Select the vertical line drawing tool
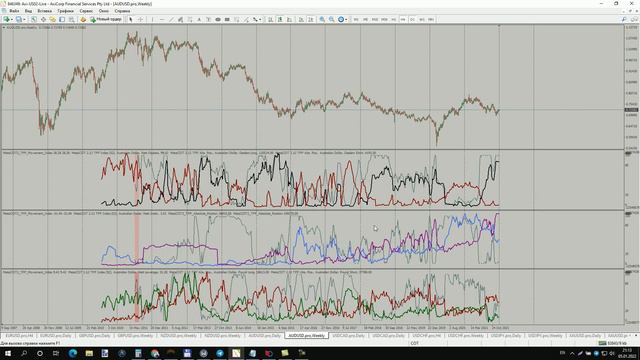Screen dimensions: 640x360 pyautogui.click(x=152, y=19)
